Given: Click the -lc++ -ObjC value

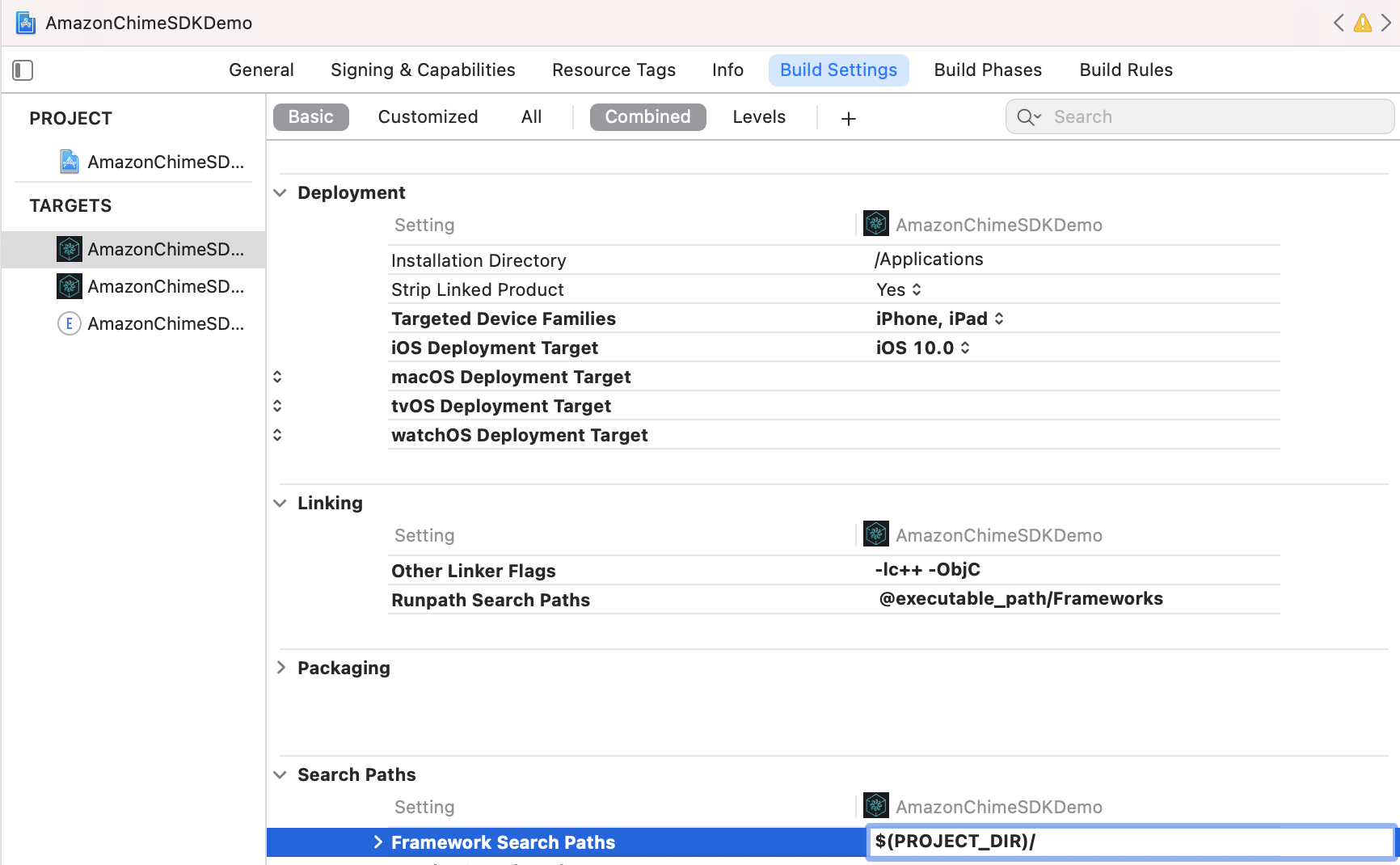Looking at the screenshot, I should tap(928, 570).
